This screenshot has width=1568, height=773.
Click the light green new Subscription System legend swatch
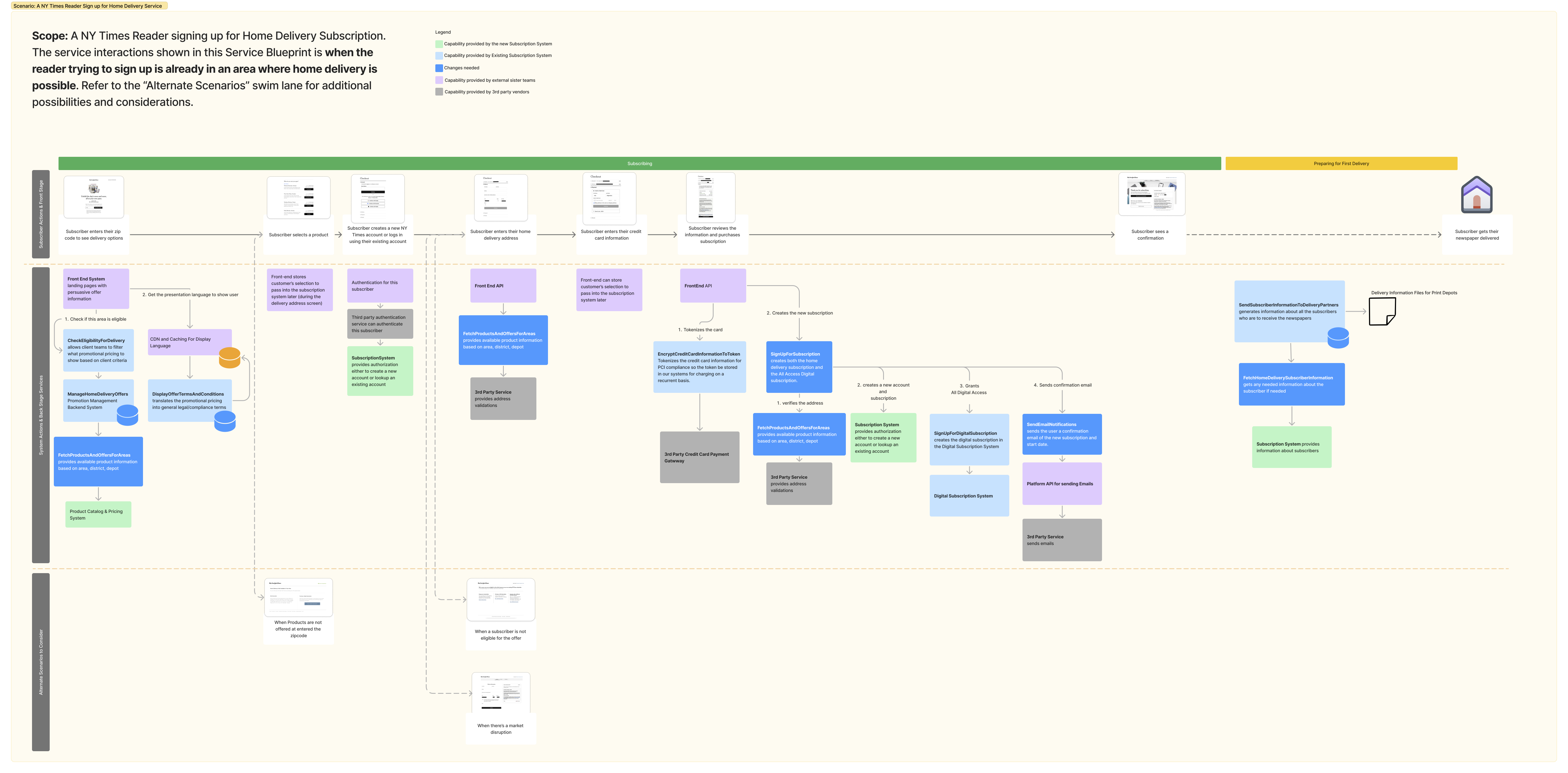point(439,44)
